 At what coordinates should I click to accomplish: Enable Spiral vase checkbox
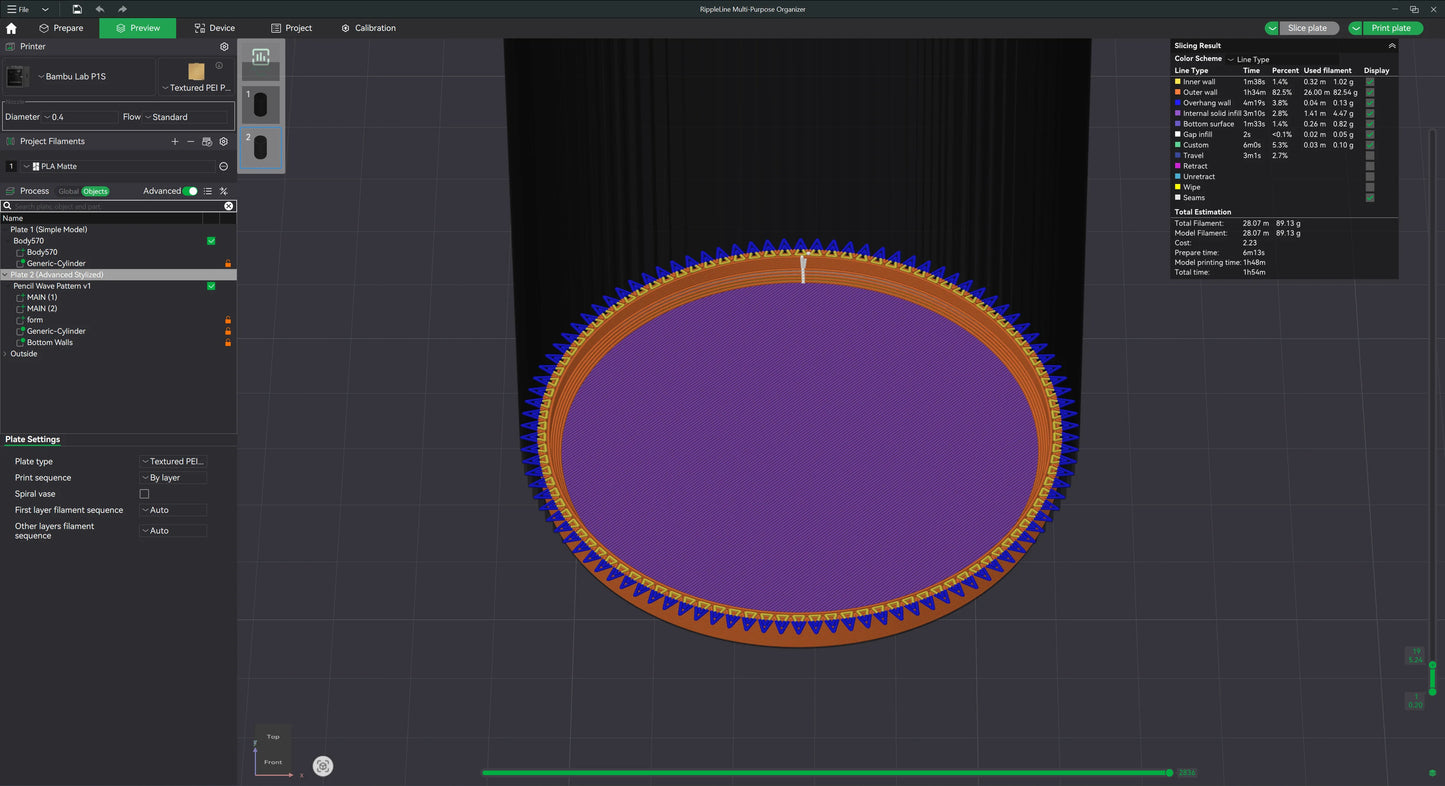coord(144,494)
